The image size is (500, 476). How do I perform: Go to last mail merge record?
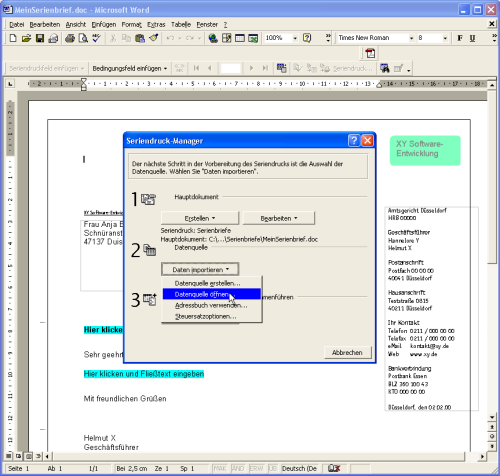(265, 68)
